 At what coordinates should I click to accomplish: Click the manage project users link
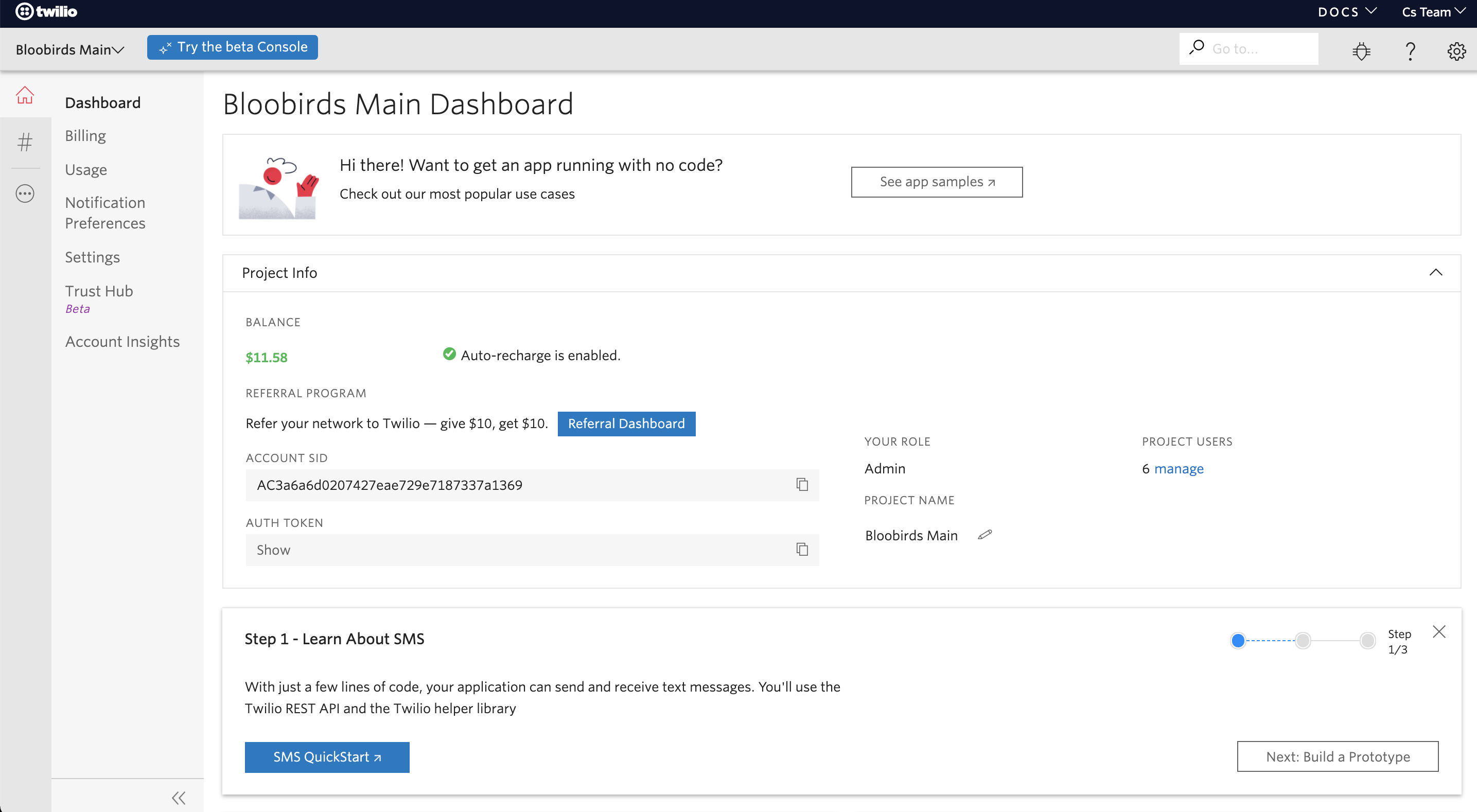tap(1179, 468)
